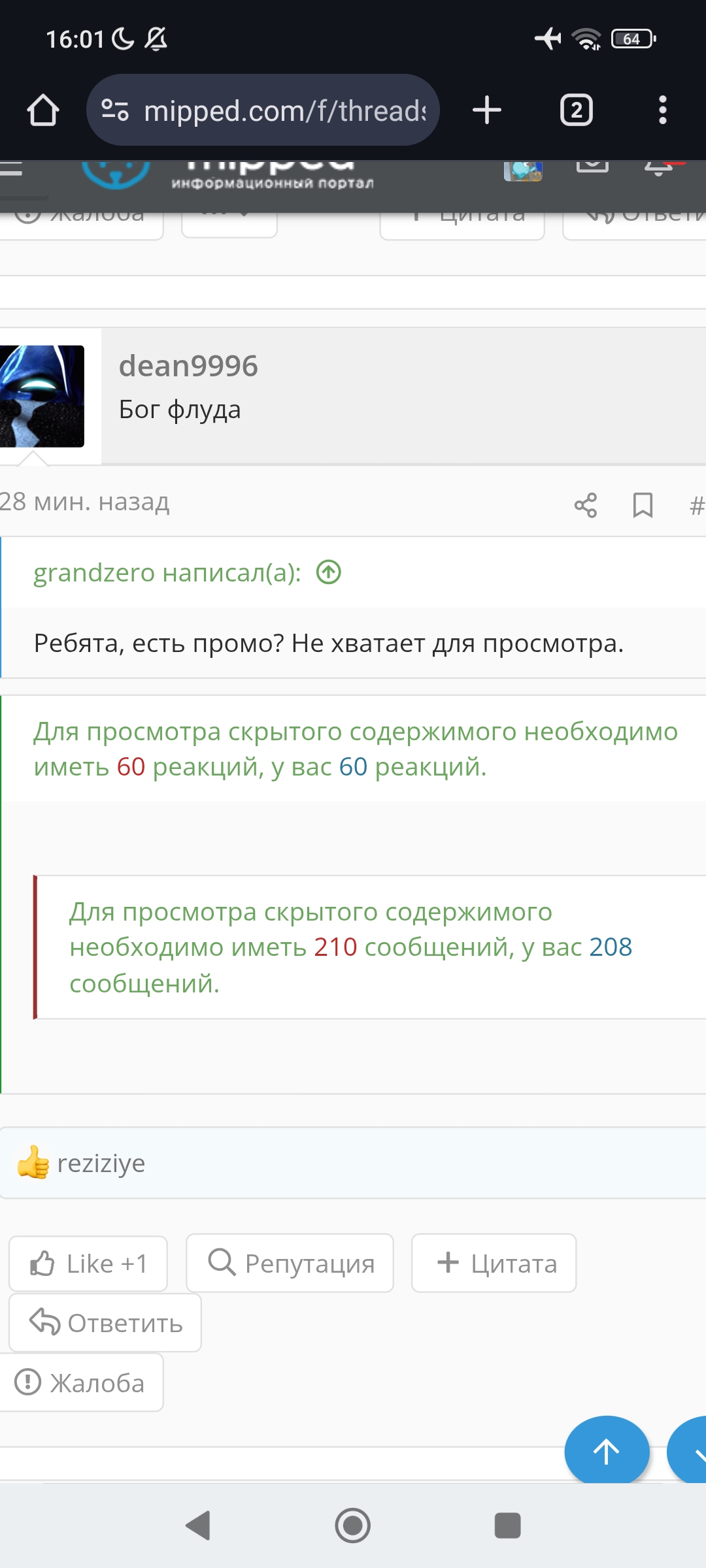Tap the '28 мин. назад' post timestamp

84,502
